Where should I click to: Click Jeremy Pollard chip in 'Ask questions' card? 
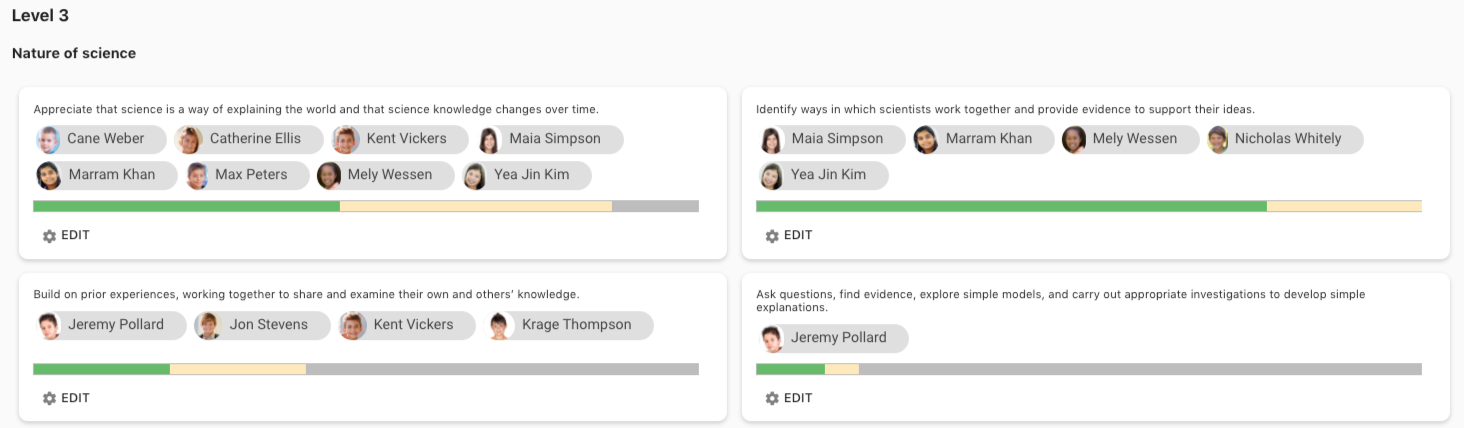click(833, 339)
